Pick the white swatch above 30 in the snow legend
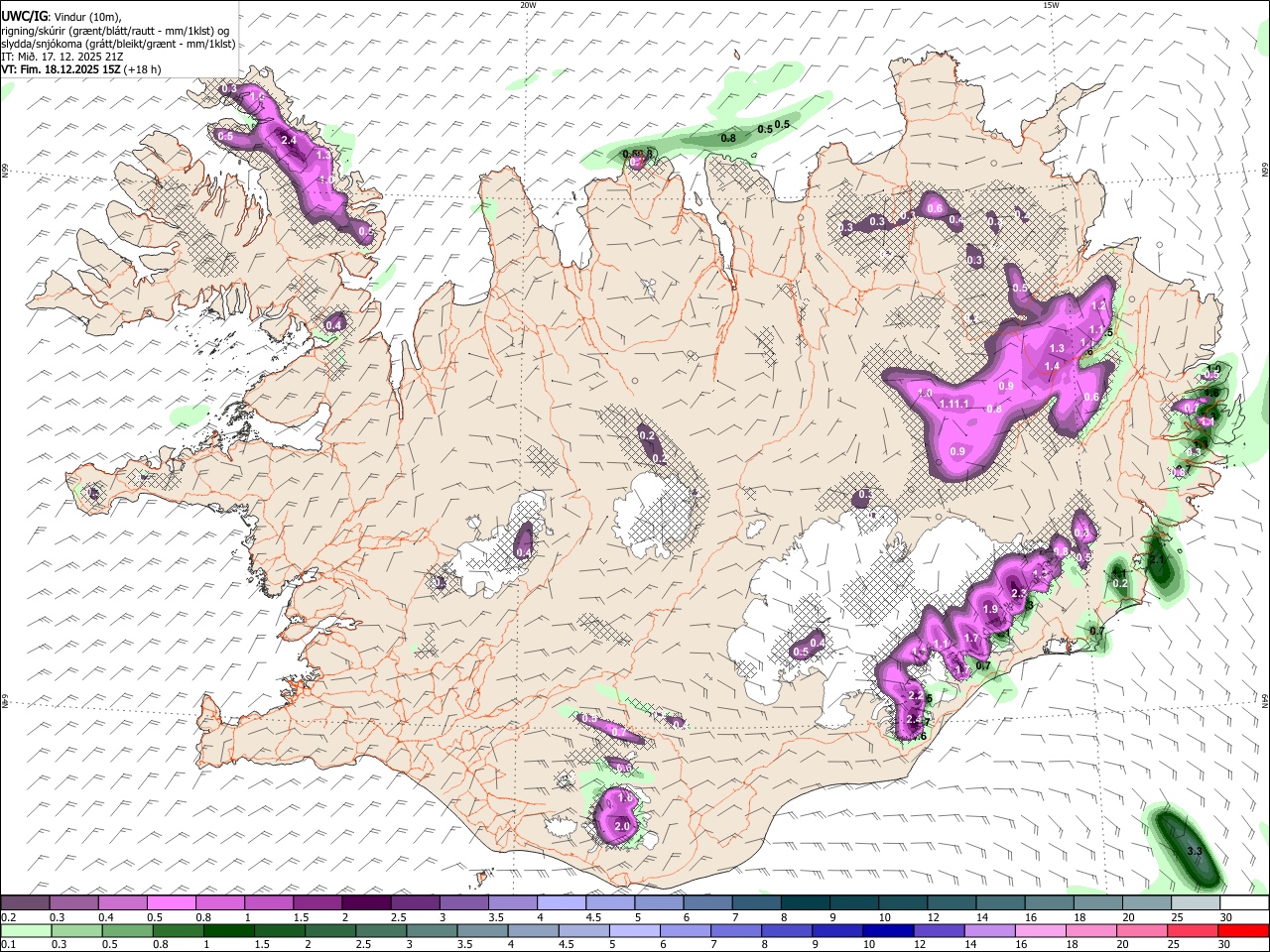The width and height of the screenshot is (1270, 952). (x=1243, y=902)
